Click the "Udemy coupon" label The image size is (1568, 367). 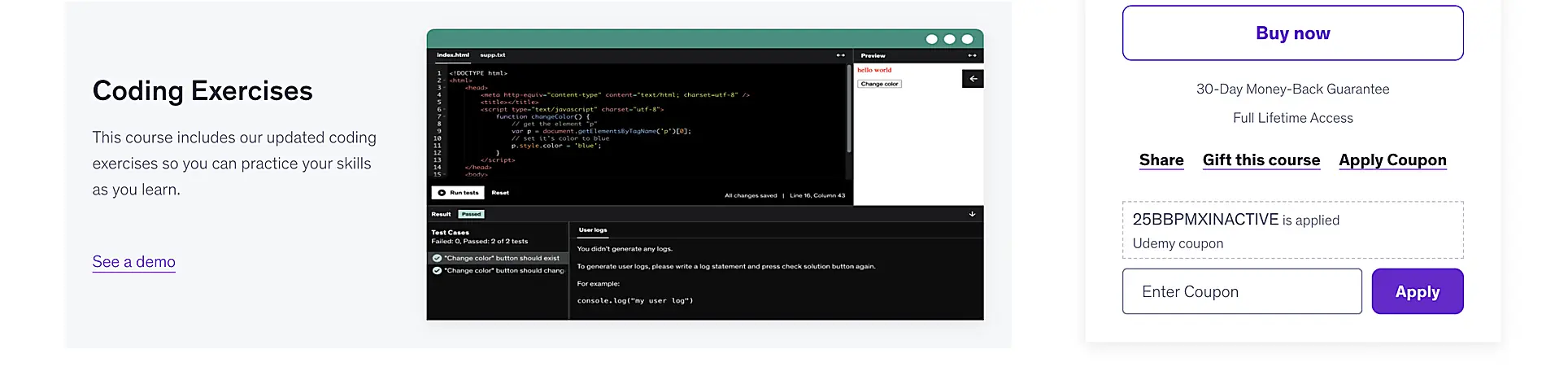(x=1178, y=243)
